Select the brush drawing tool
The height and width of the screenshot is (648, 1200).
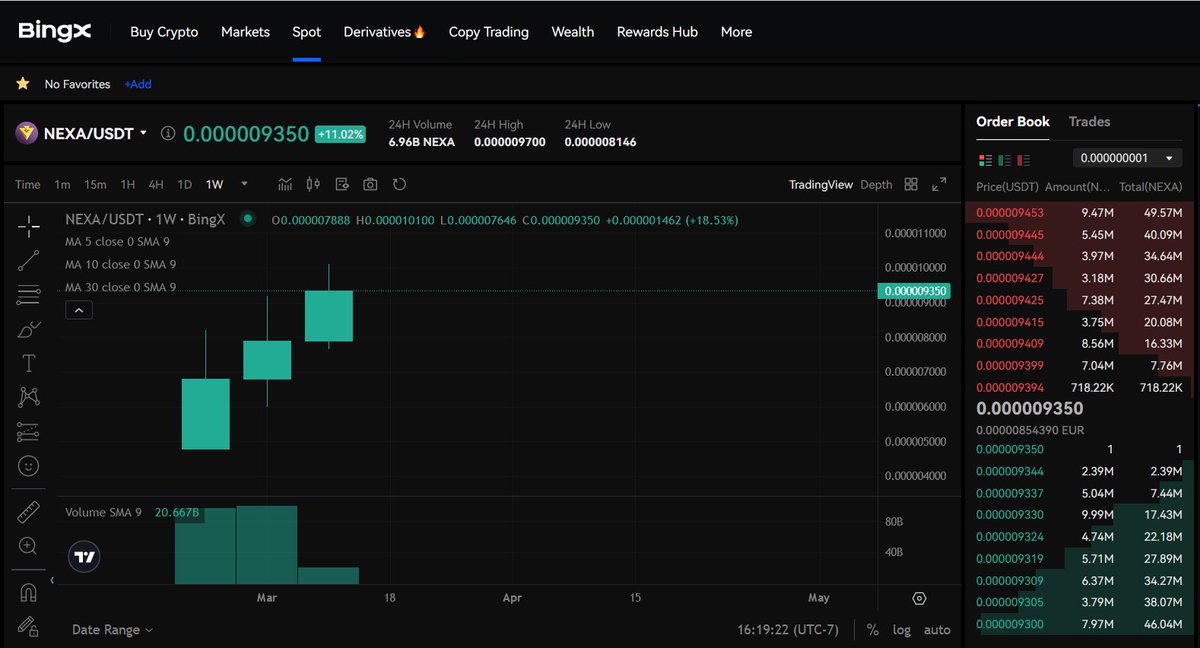pyautogui.click(x=29, y=329)
